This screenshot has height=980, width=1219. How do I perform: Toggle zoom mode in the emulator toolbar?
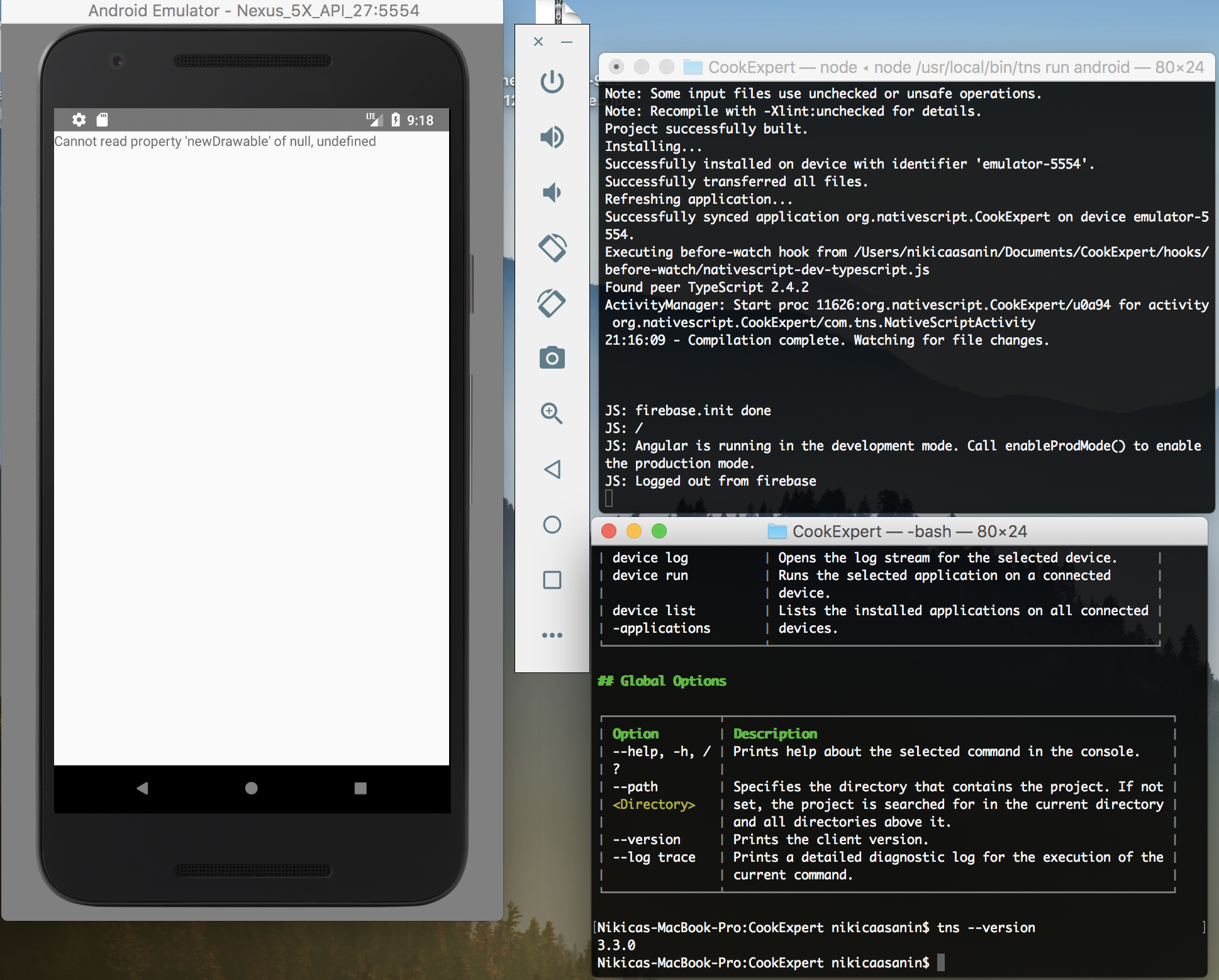pos(552,413)
